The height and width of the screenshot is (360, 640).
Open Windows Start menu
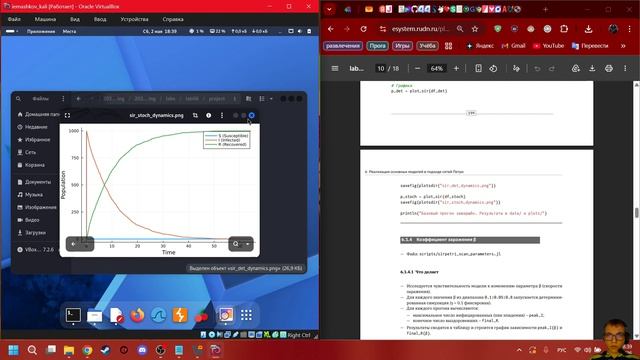[x=13, y=350]
